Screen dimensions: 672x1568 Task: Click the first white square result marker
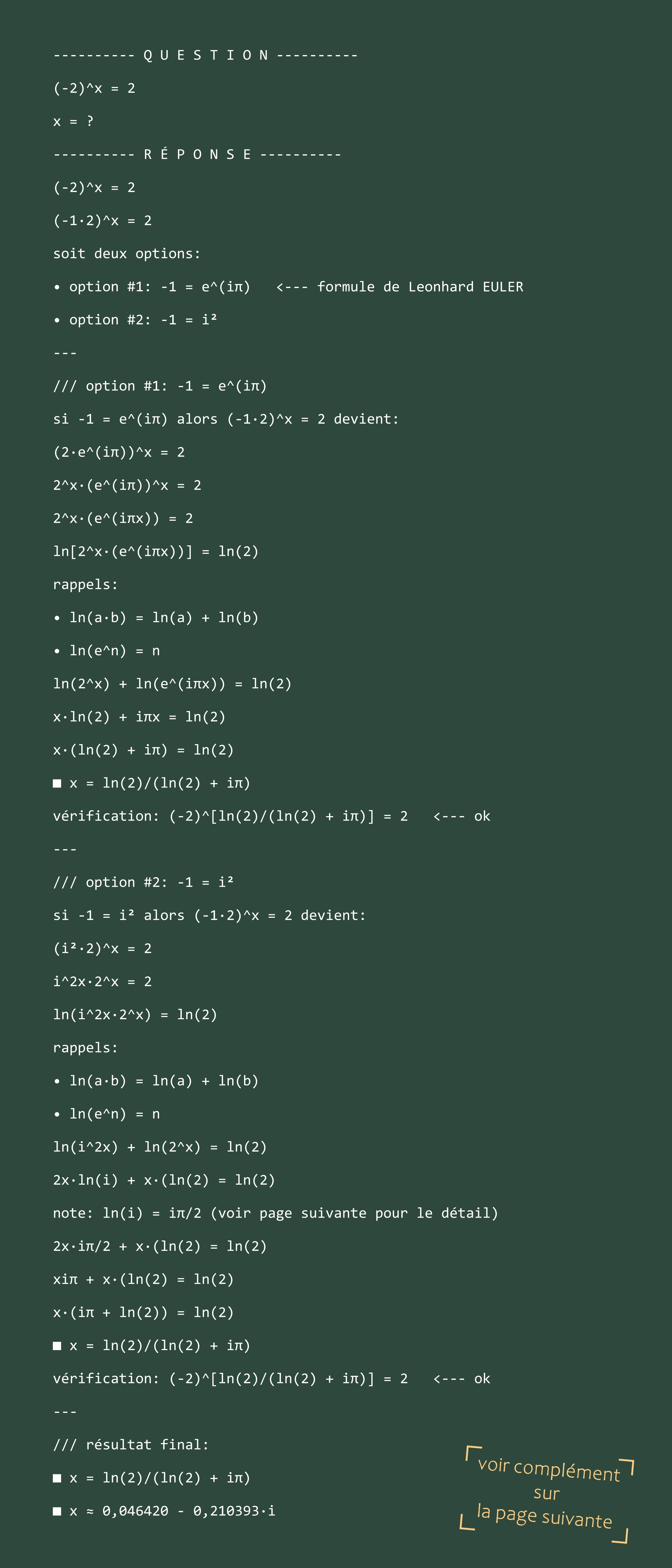57,783
